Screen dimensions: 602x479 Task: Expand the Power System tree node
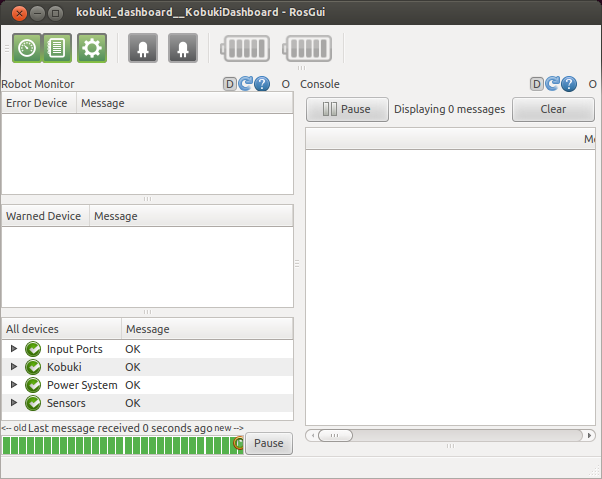[14, 385]
